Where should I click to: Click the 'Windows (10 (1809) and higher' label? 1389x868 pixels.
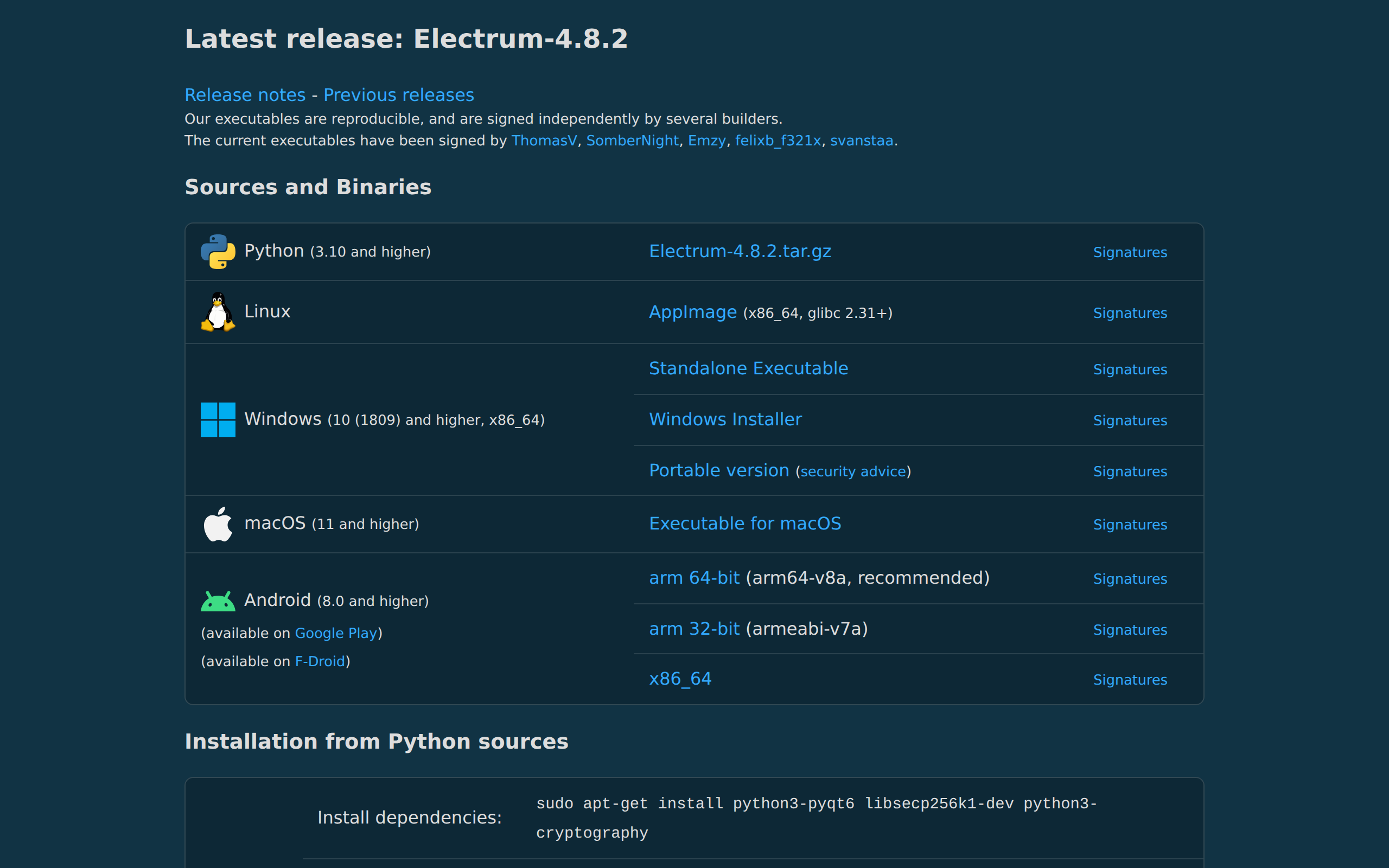point(394,420)
